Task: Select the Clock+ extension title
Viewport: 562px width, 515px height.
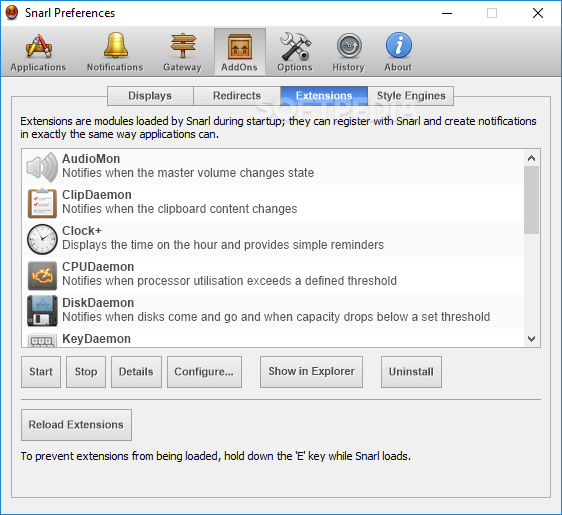Action: pos(82,231)
